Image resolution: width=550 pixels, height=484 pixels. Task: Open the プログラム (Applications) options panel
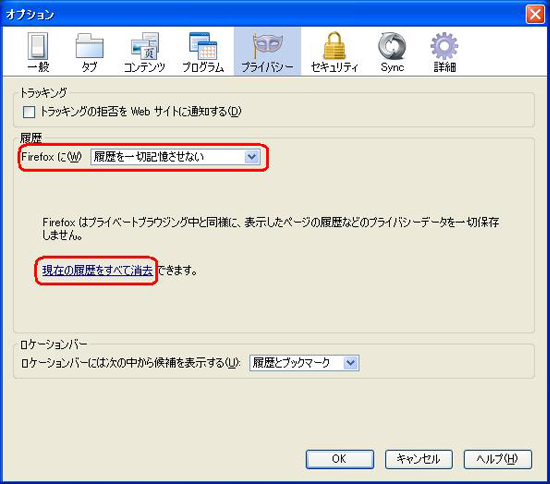(x=203, y=52)
